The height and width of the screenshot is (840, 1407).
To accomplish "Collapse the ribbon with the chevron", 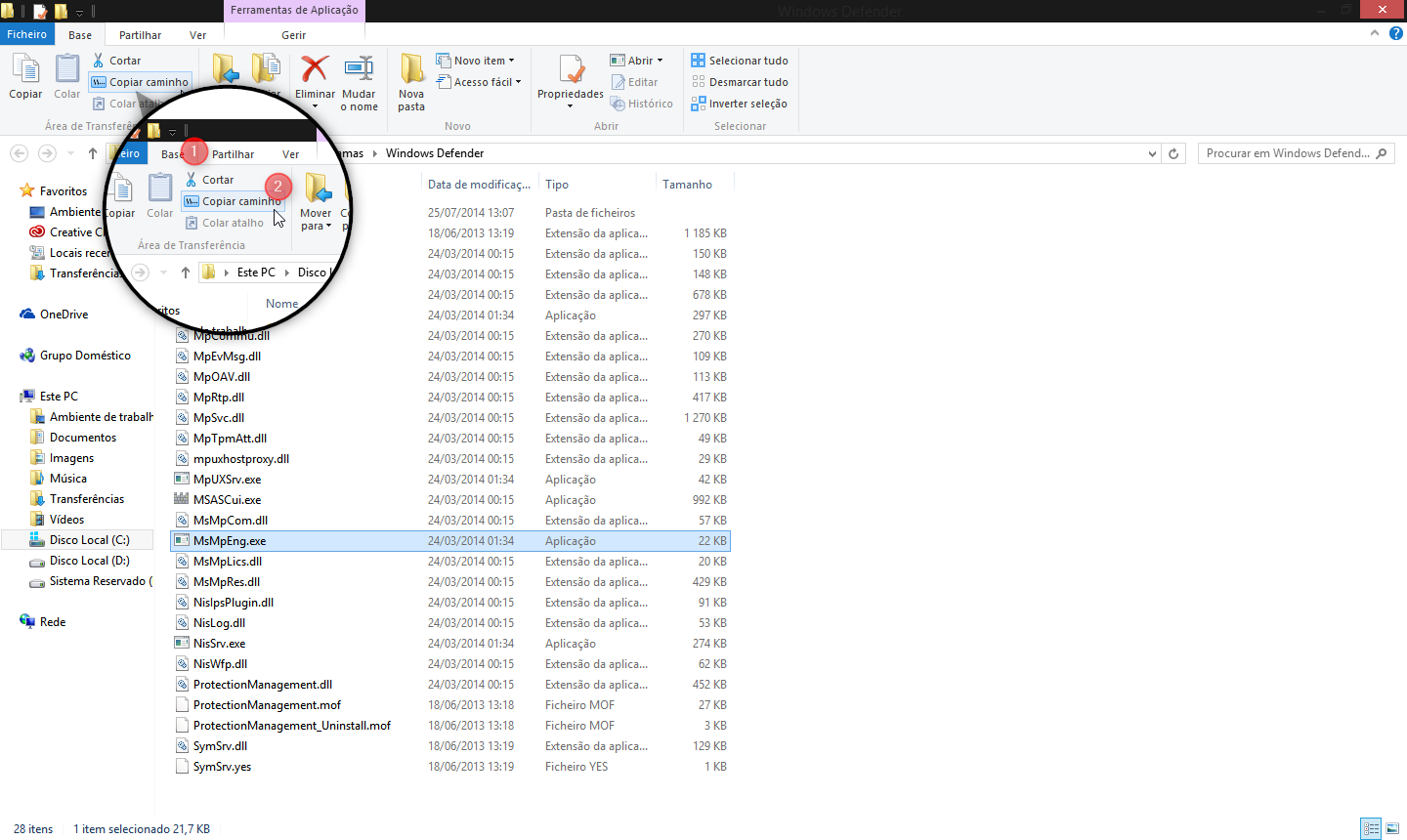I will (1375, 33).
